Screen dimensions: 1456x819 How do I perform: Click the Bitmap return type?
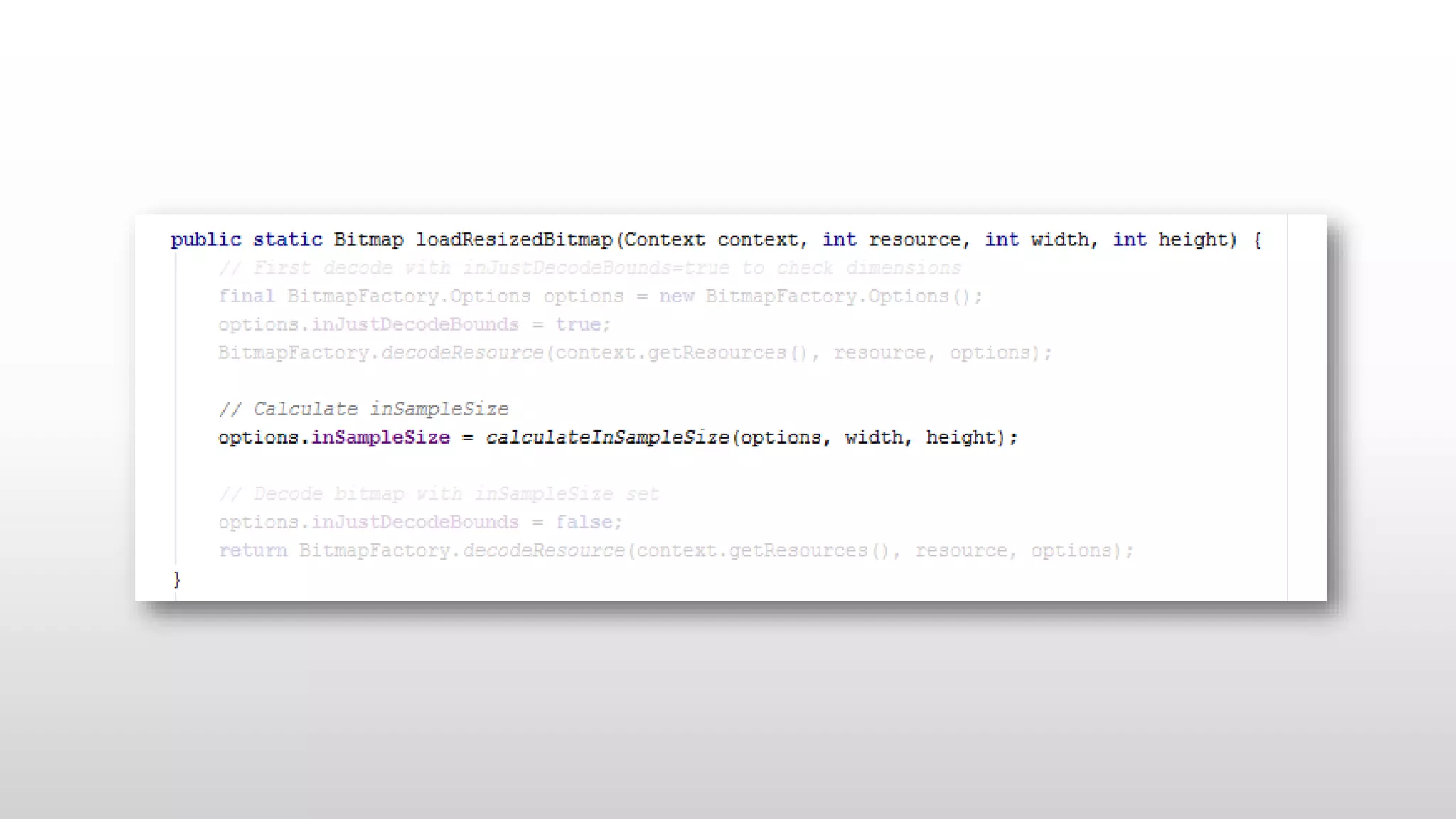[x=368, y=240]
